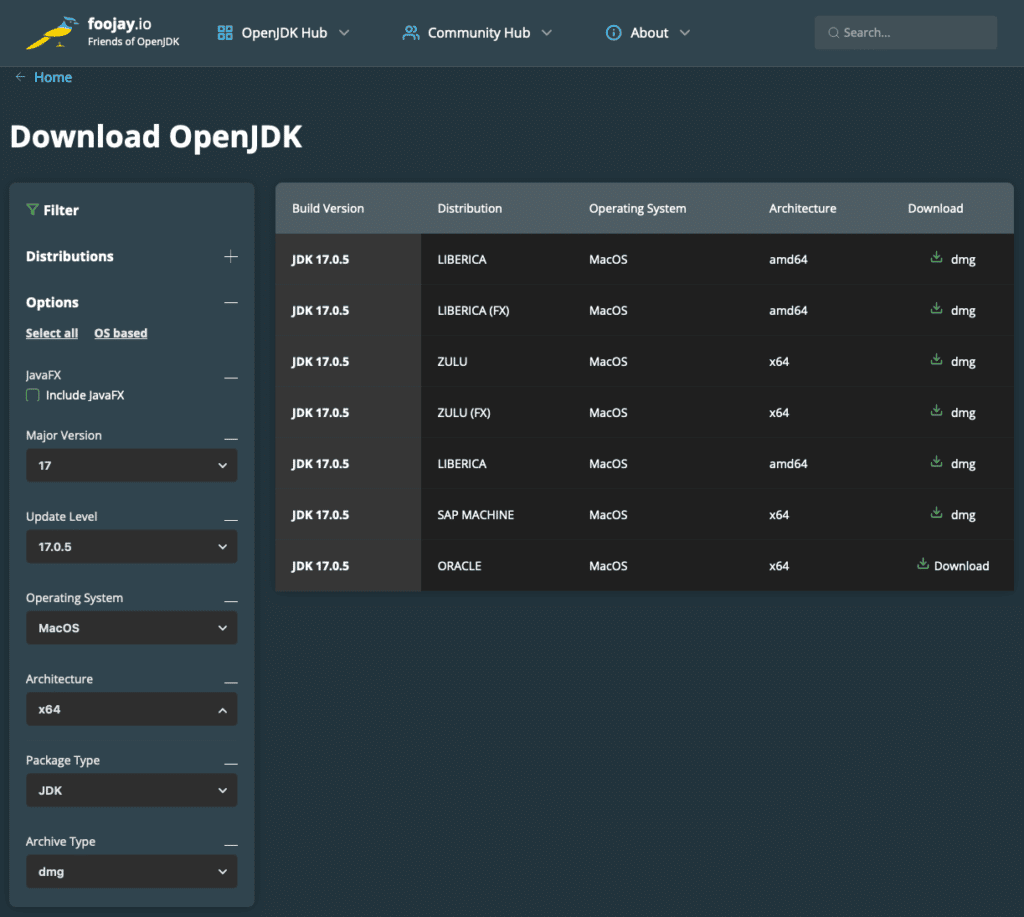Click the Download OpenJDK page heading
Viewport: 1024px width, 917px height.
(156, 137)
